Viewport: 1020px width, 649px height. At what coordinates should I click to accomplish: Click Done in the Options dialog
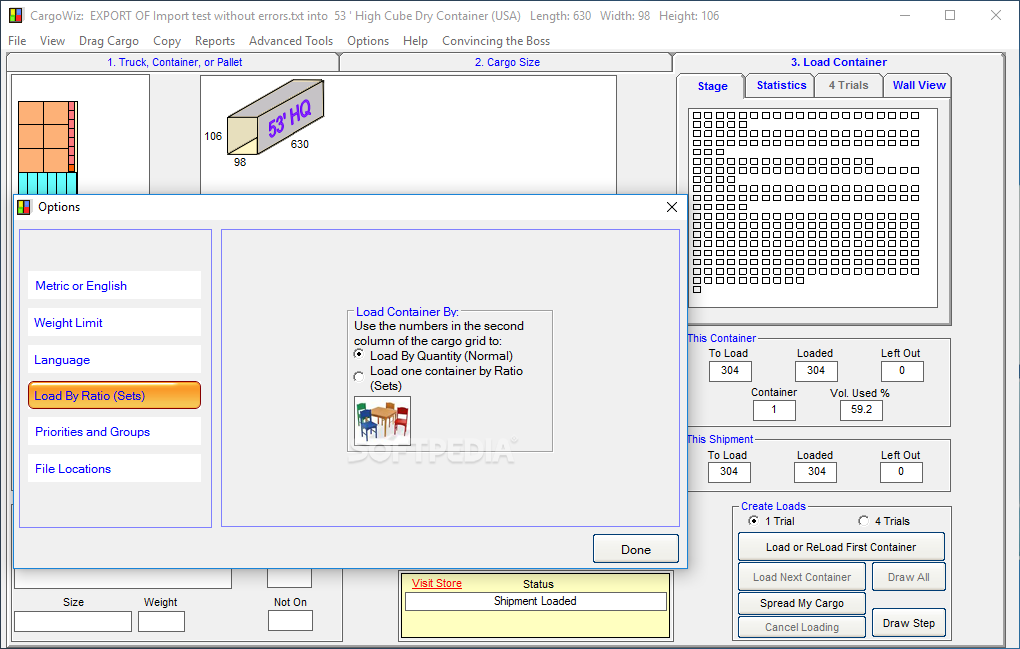[636, 550]
